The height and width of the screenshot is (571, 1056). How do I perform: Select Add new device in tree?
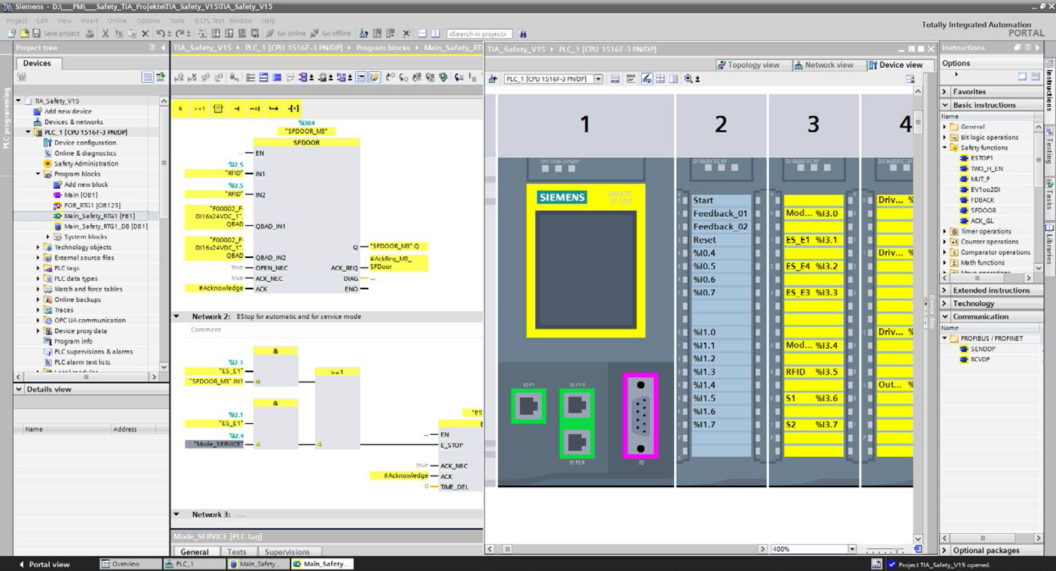tap(68, 111)
